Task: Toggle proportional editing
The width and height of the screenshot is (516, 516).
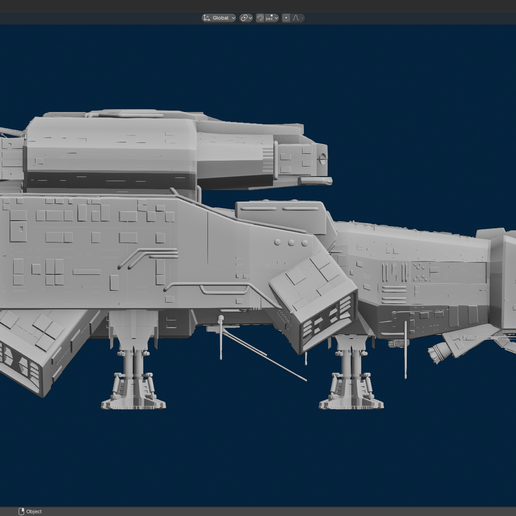Action: tap(286, 18)
